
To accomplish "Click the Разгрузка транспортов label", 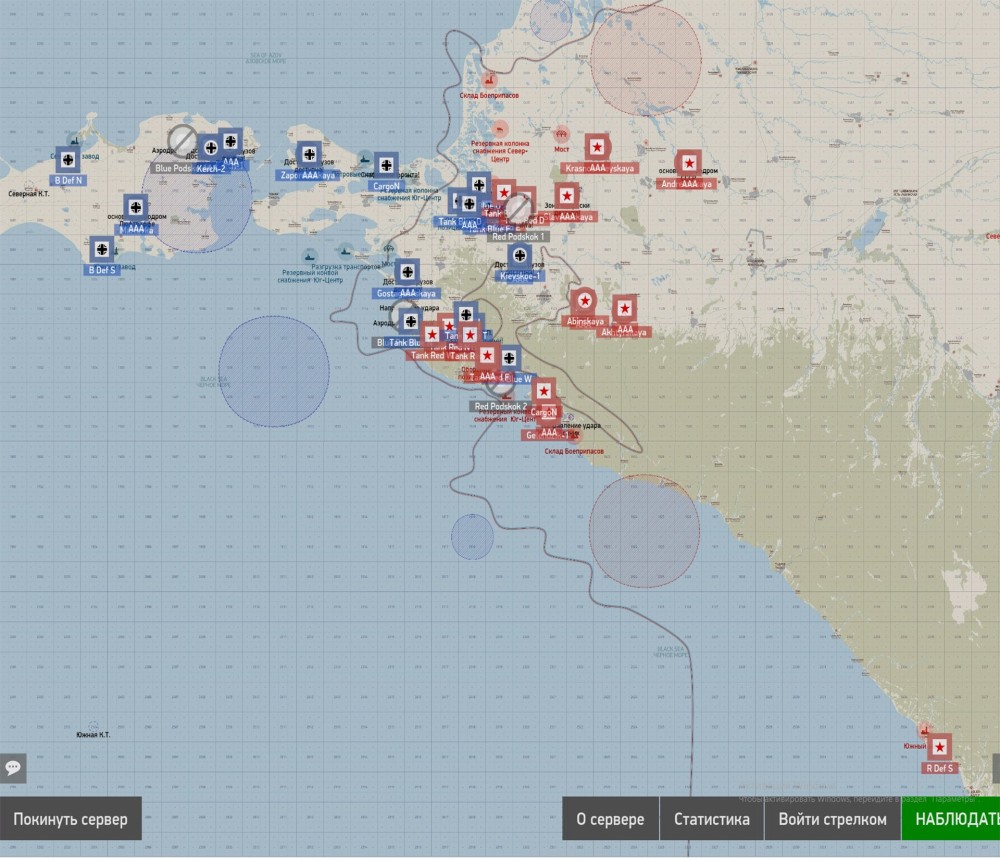I will 346,267.
